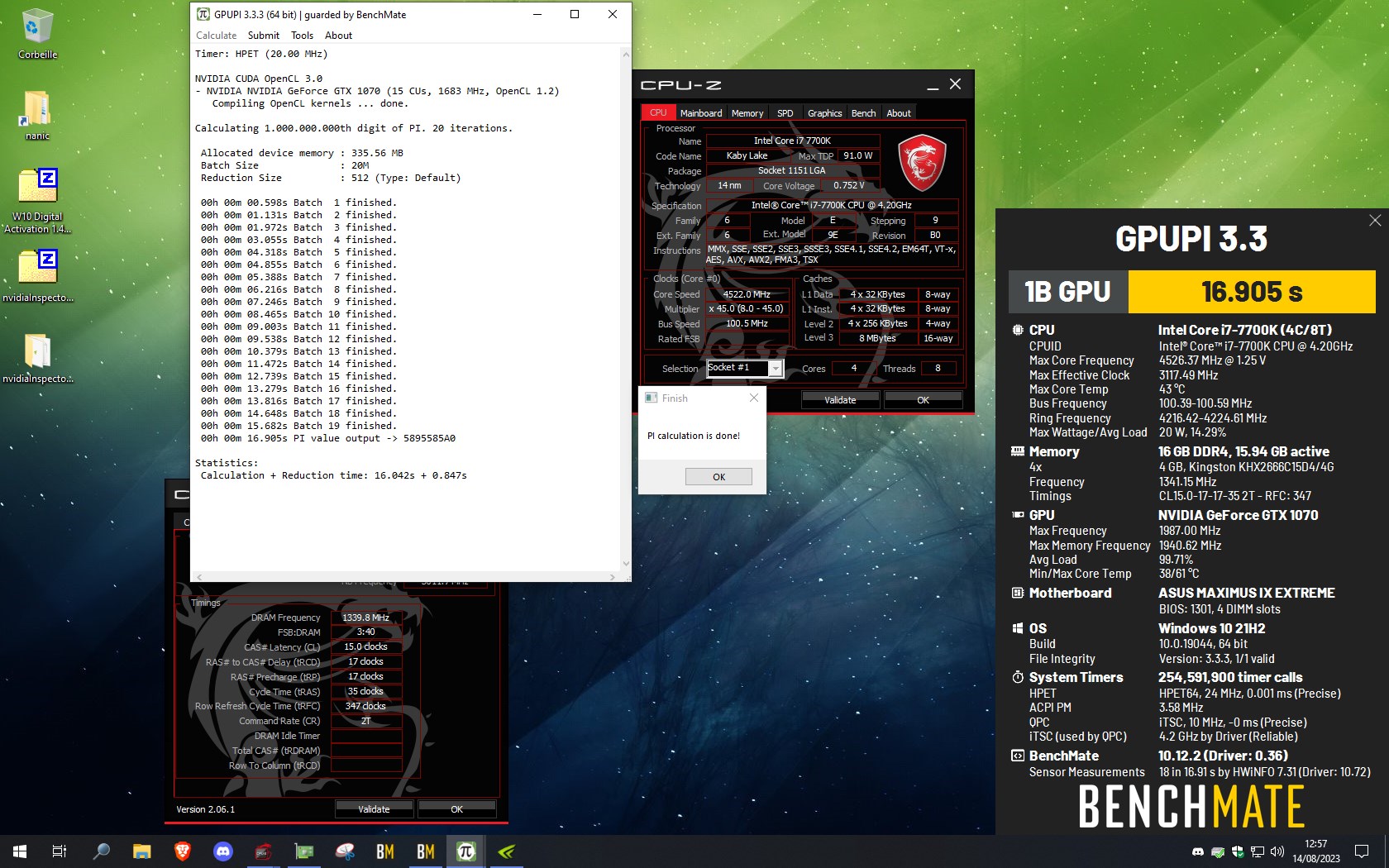Screen dimensions: 1389x868
Task: Open the first BM BenchMate taskbar icon
Action: 385,851
